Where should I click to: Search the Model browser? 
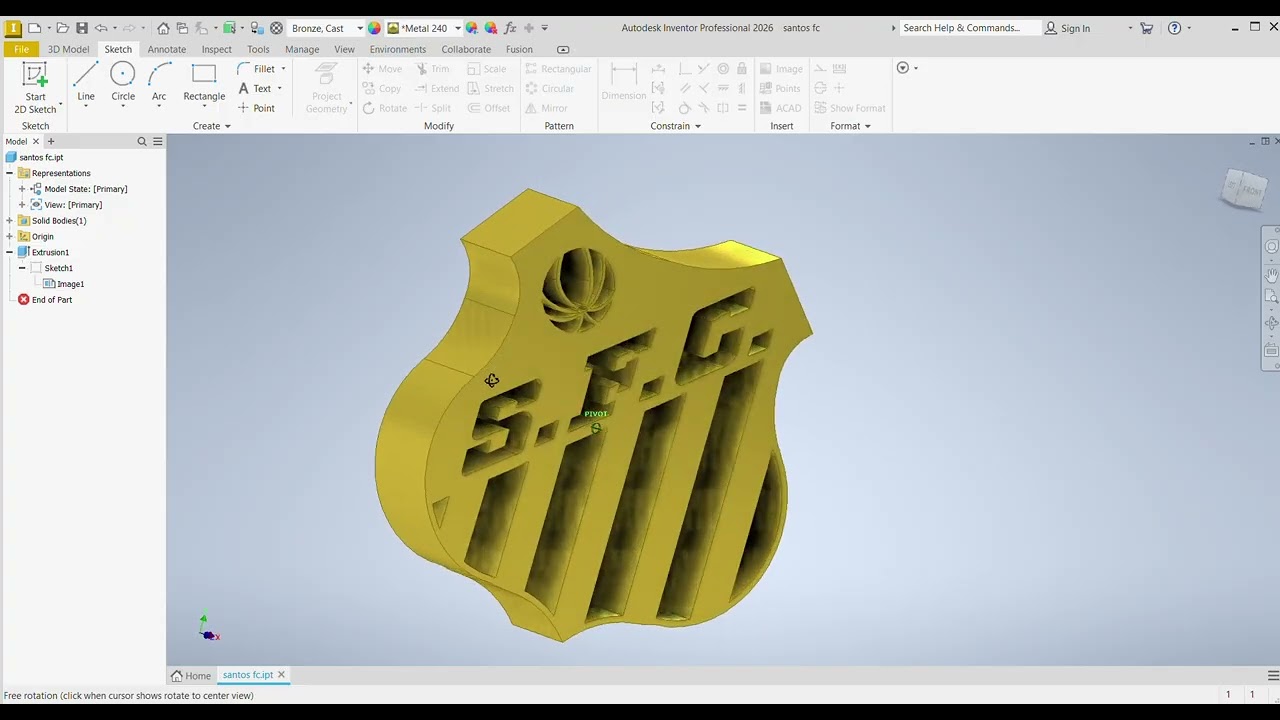pos(142,142)
